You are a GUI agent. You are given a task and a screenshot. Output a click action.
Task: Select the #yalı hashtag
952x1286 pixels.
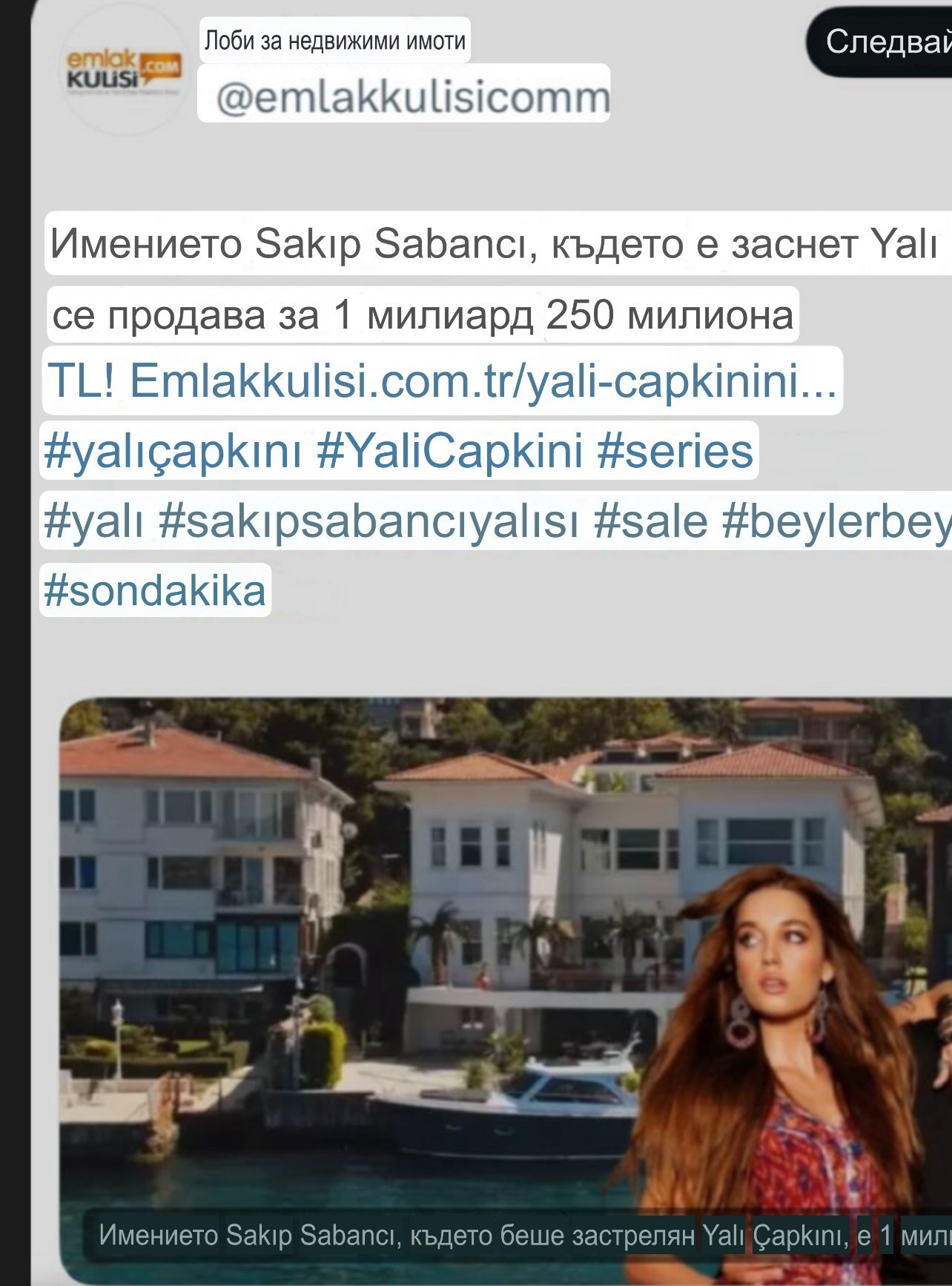coord(93,521)
